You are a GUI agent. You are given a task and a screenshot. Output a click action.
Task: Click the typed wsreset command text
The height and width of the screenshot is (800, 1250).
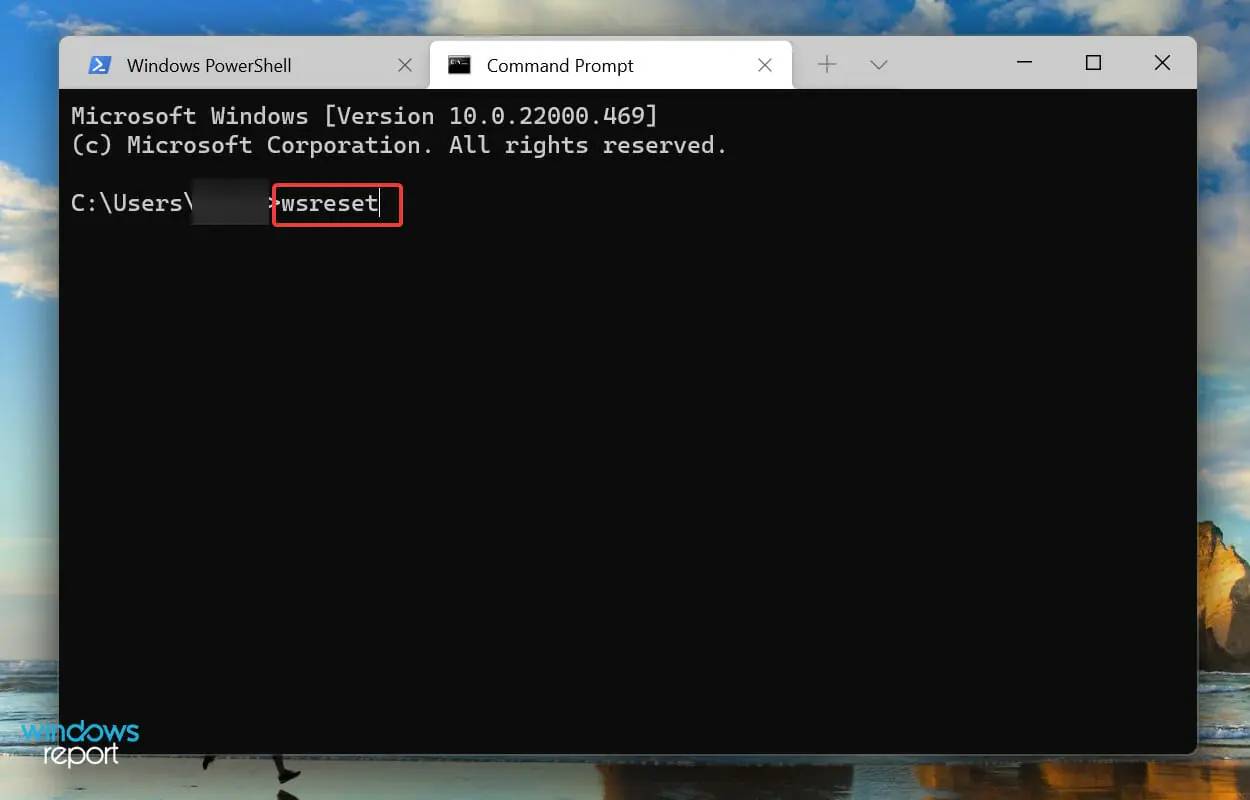pos(330,204)
